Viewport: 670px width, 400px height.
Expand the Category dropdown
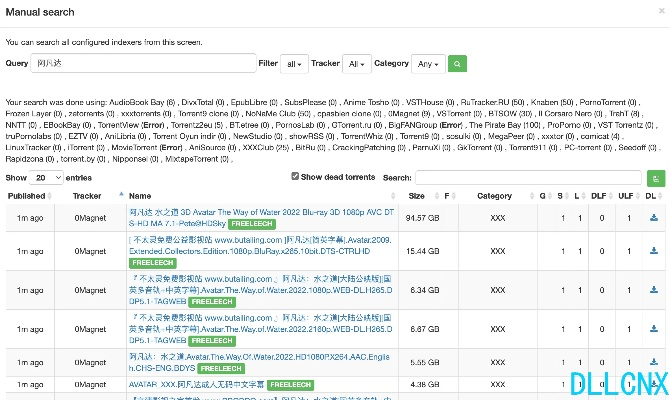click(428, 64)
